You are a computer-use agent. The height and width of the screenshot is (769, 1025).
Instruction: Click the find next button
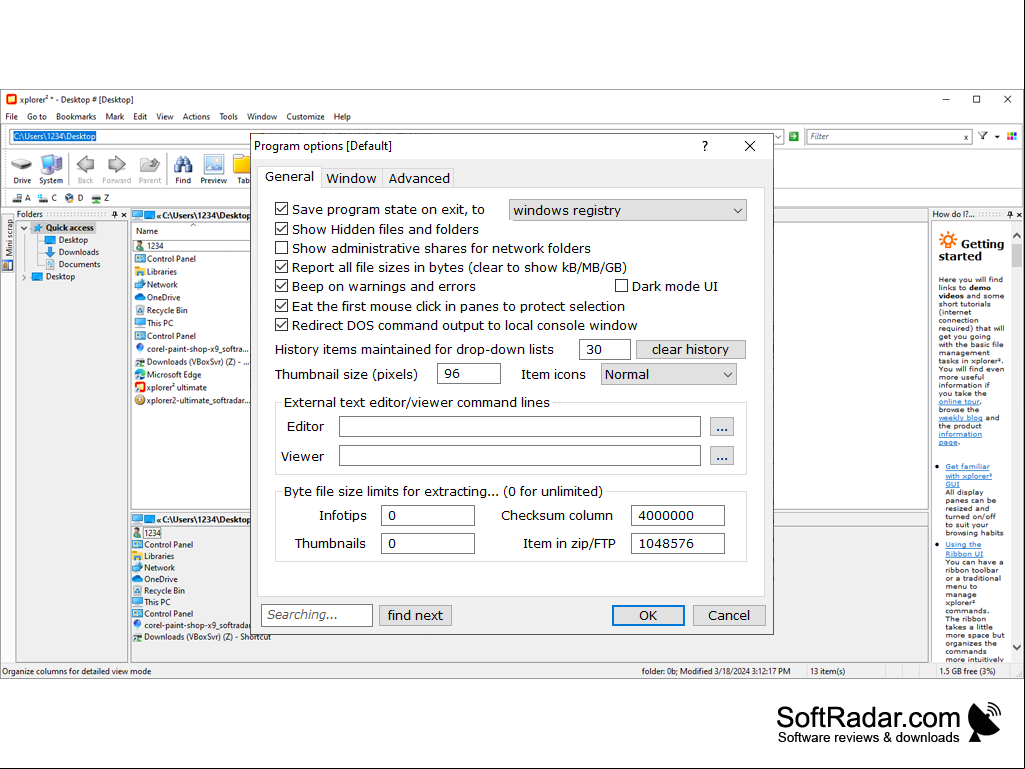pyautogui.click(x=415, y=615)
